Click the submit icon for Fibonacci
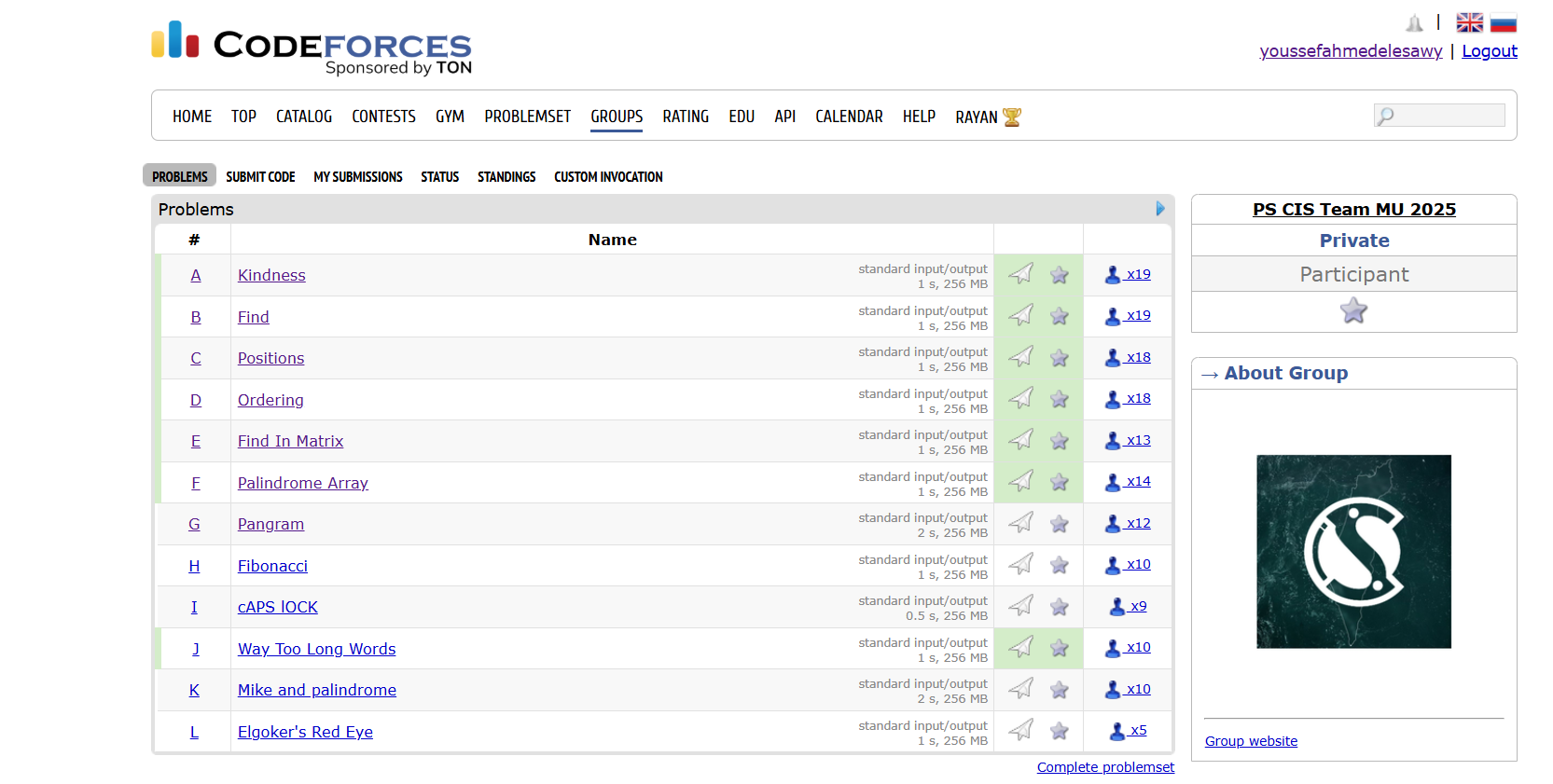This screenshot has width=1553, height=784. [x=1021, y=564]
